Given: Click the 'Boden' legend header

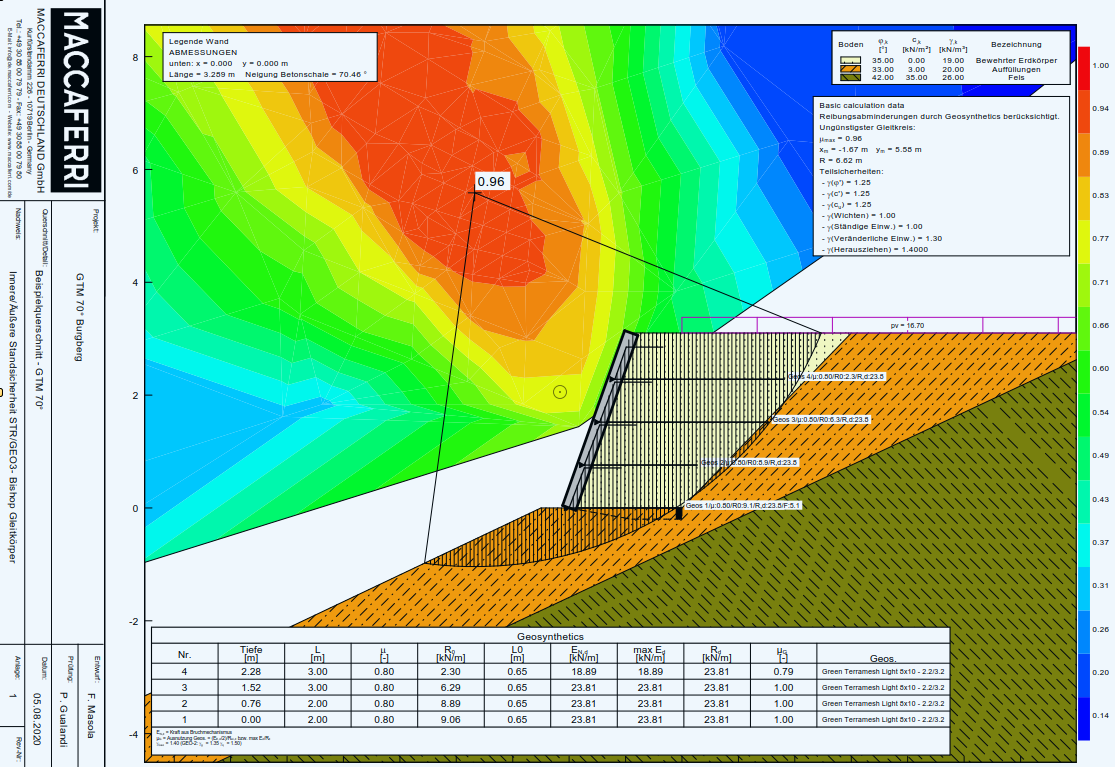Looking at the screenshot, I should (x=850, y=44).
